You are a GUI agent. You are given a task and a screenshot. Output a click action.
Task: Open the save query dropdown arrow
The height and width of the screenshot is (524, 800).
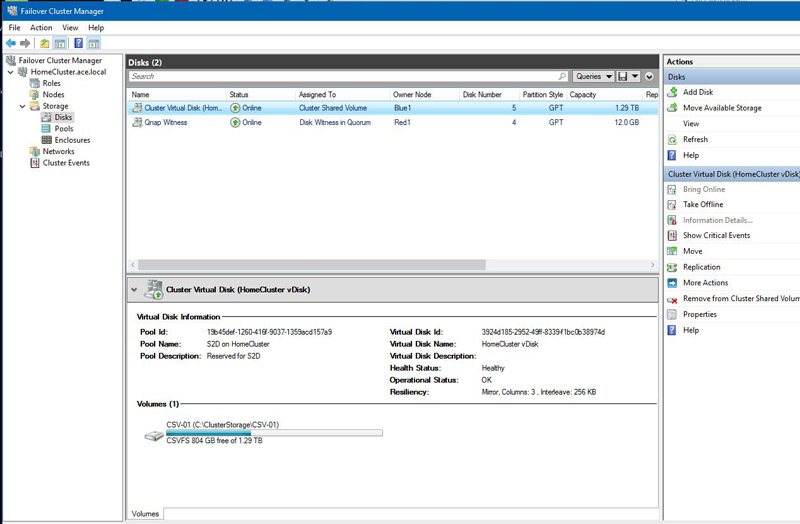[x=637, y=76]
